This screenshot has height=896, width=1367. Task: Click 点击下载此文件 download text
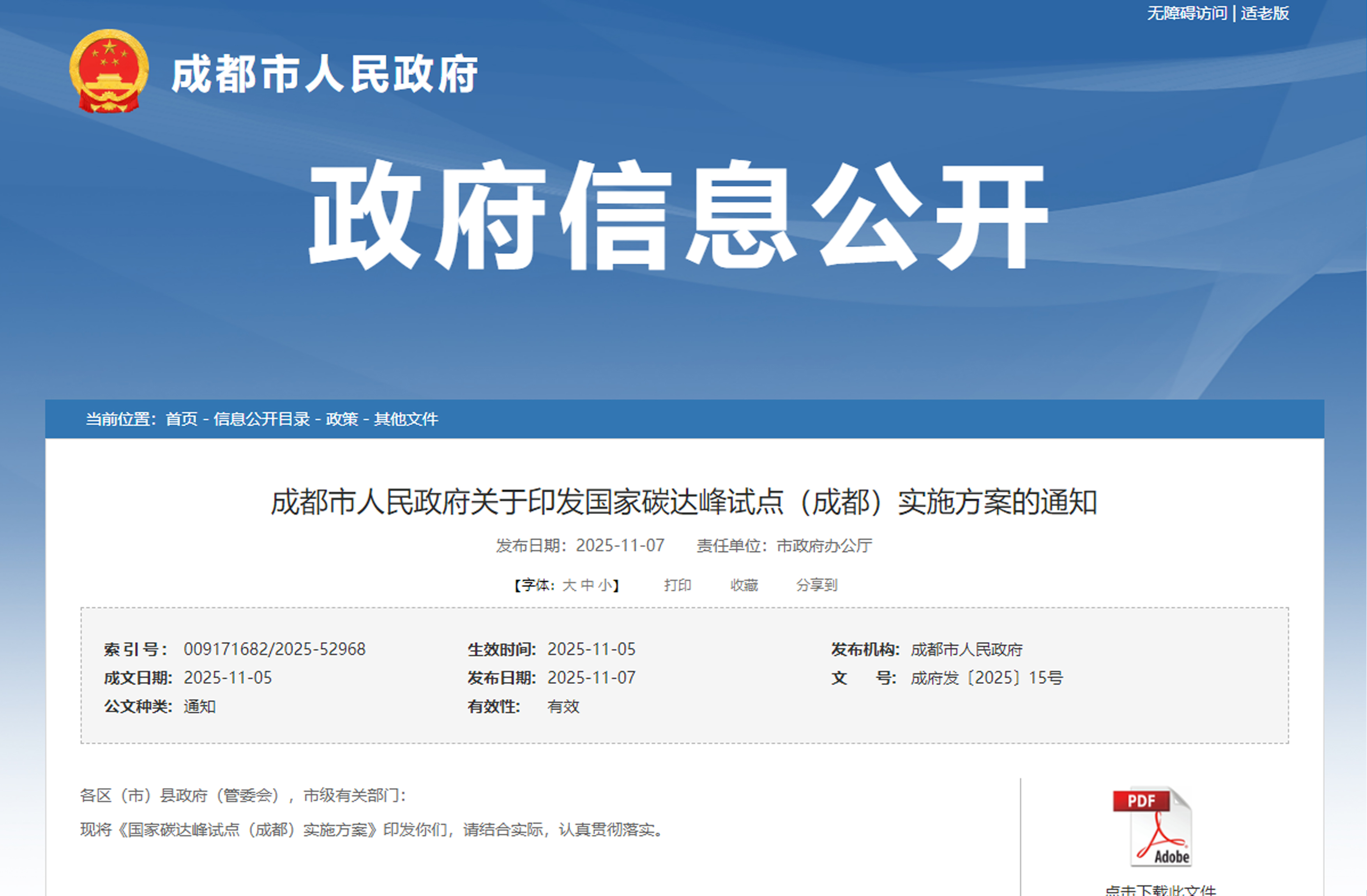[x=1160, y=890]
